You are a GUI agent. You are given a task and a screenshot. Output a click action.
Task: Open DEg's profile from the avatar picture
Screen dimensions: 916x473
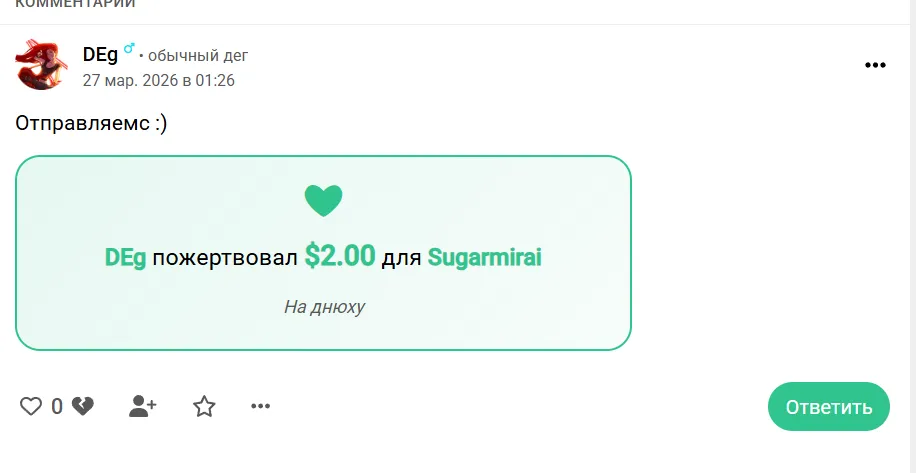41,64
